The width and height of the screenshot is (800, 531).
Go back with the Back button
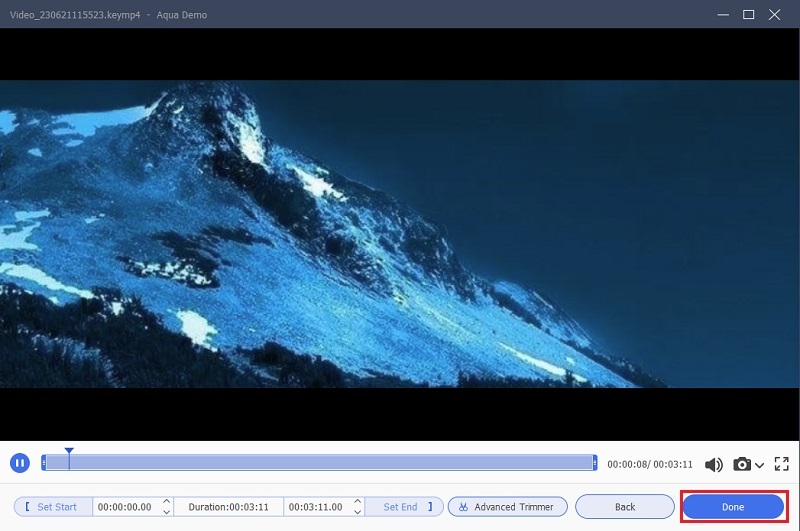624,507
